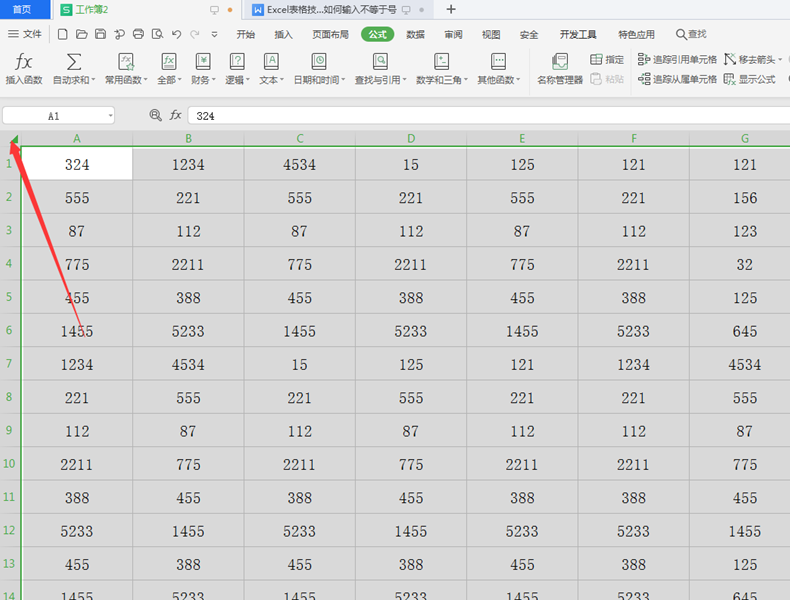Open the Other functions icon

pyautogui.click(x=498, y=61)
